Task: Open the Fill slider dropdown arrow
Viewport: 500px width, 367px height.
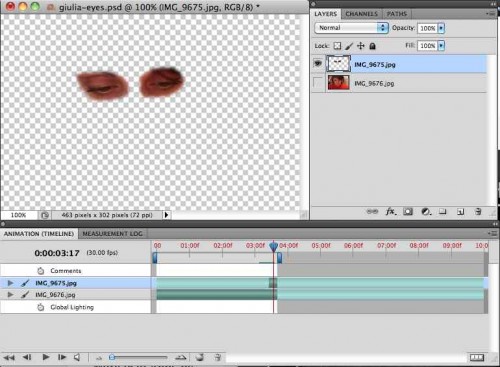Action: [x=441, y=45]
